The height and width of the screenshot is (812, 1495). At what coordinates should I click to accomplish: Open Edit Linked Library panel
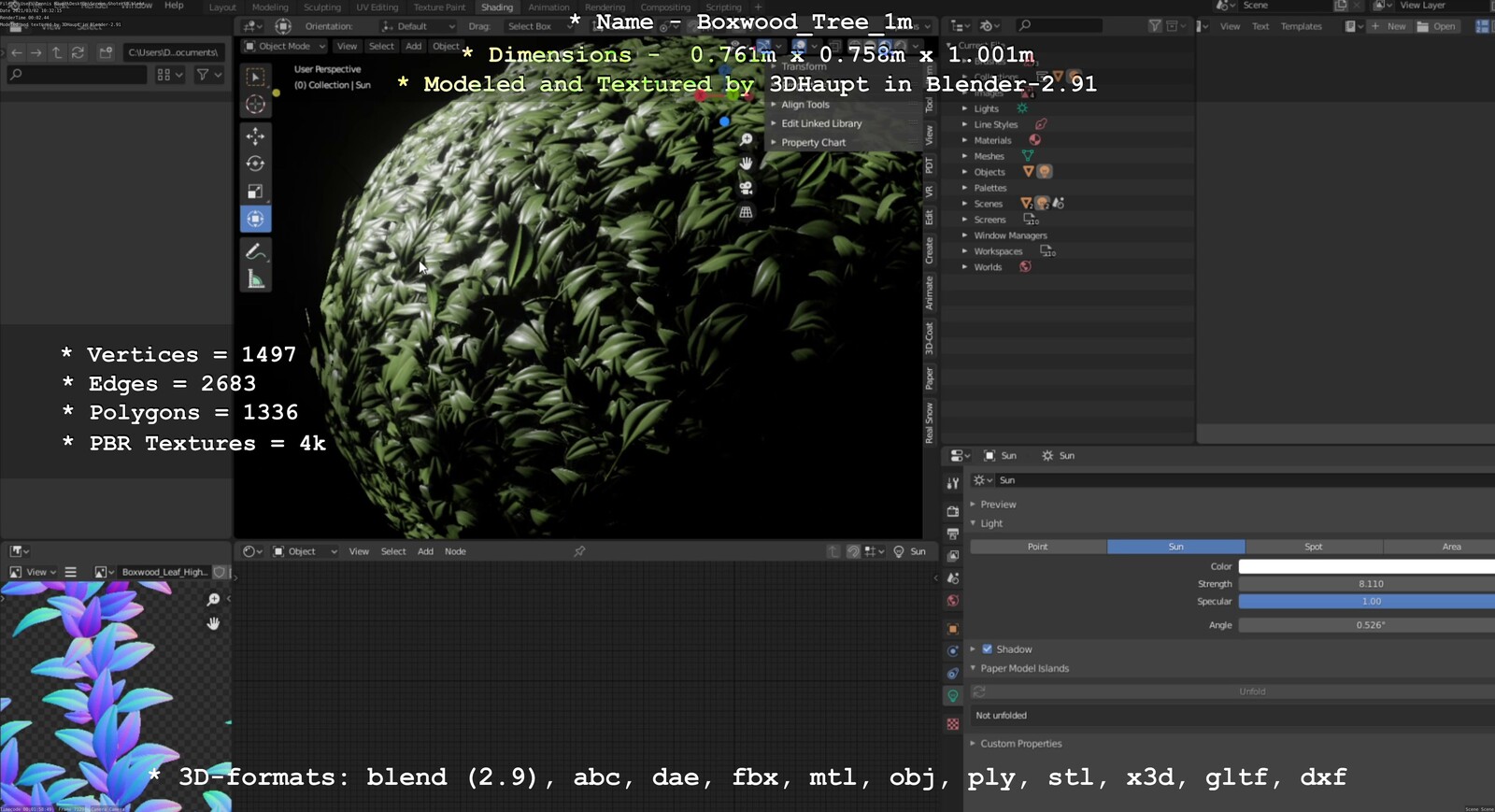tap(820, 123)
